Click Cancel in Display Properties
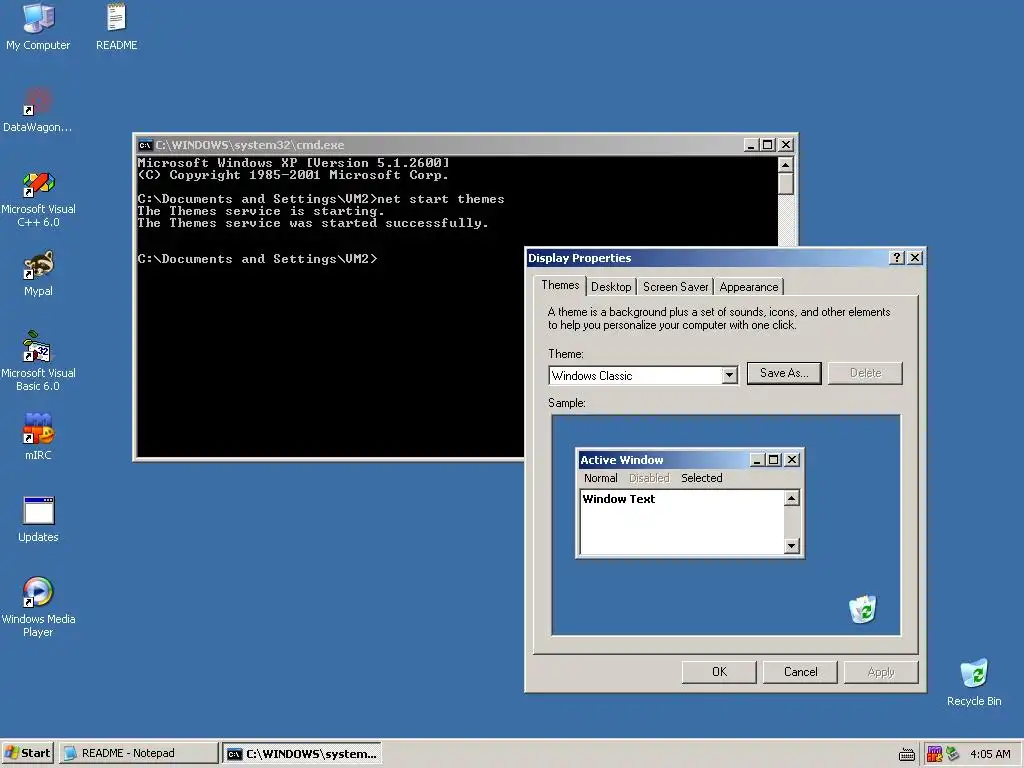The width and height of the screenshot is (1024, 768). tap(800, 672)
